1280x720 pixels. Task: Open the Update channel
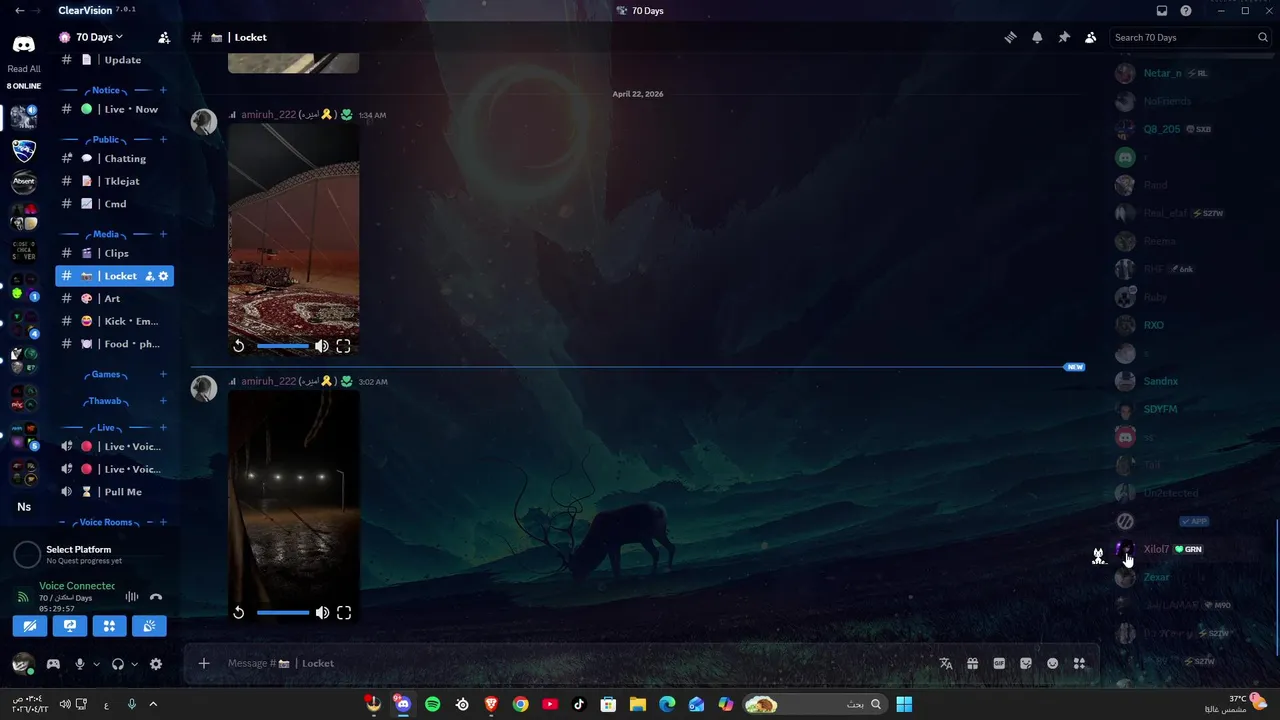(115, 60)
